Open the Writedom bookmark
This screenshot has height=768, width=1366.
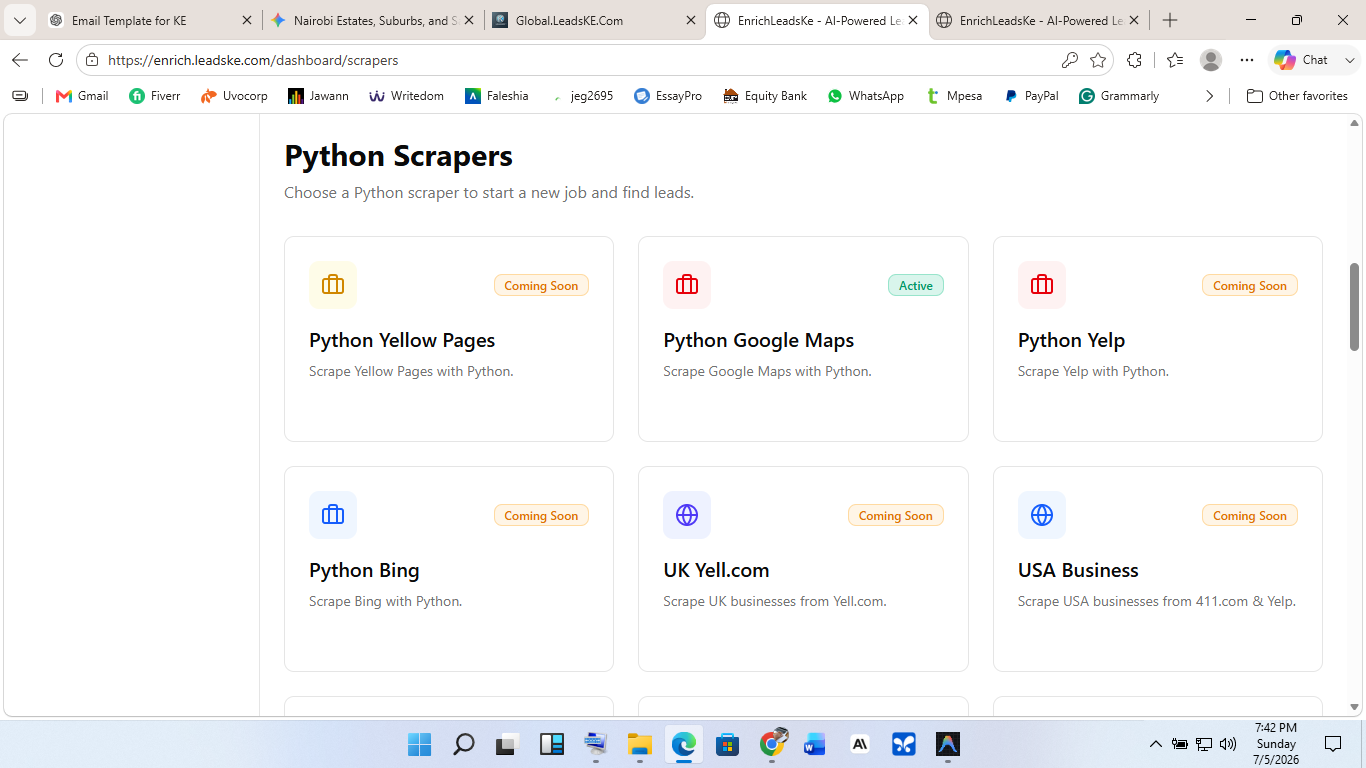pyautogui.click(x=406, y=96)
